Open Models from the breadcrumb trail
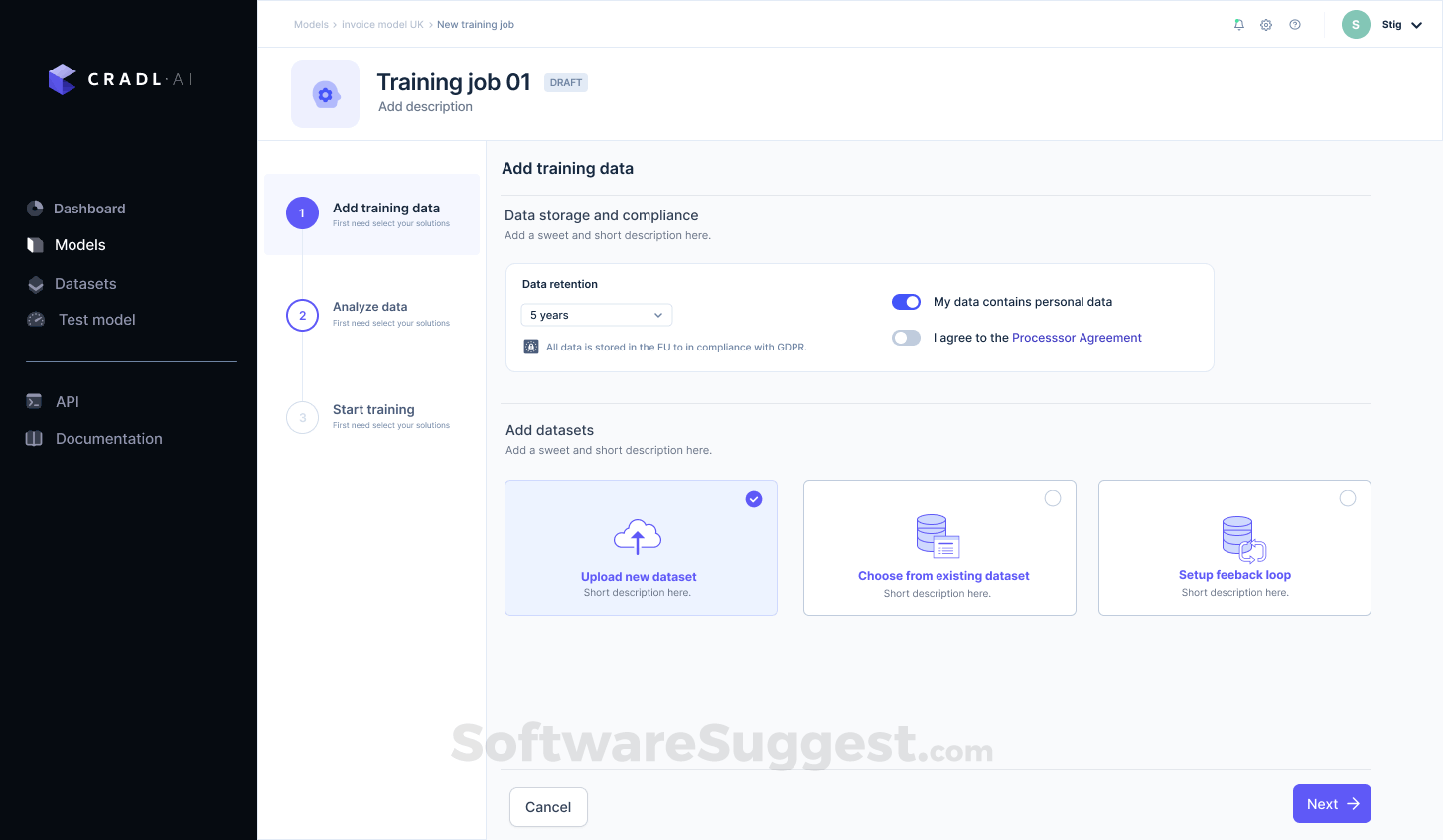 pyautogui.click(x=311, y=24)
